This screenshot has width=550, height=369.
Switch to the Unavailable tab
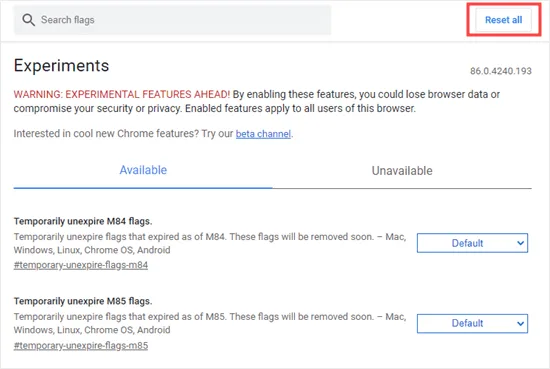click(x=402, y=171)
